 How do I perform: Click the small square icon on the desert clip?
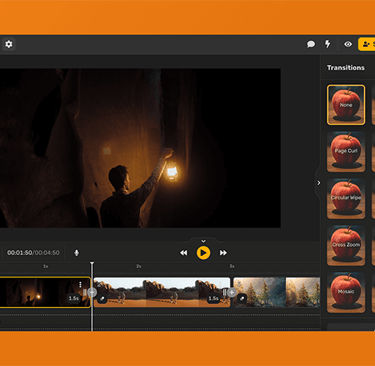(102, 299)
